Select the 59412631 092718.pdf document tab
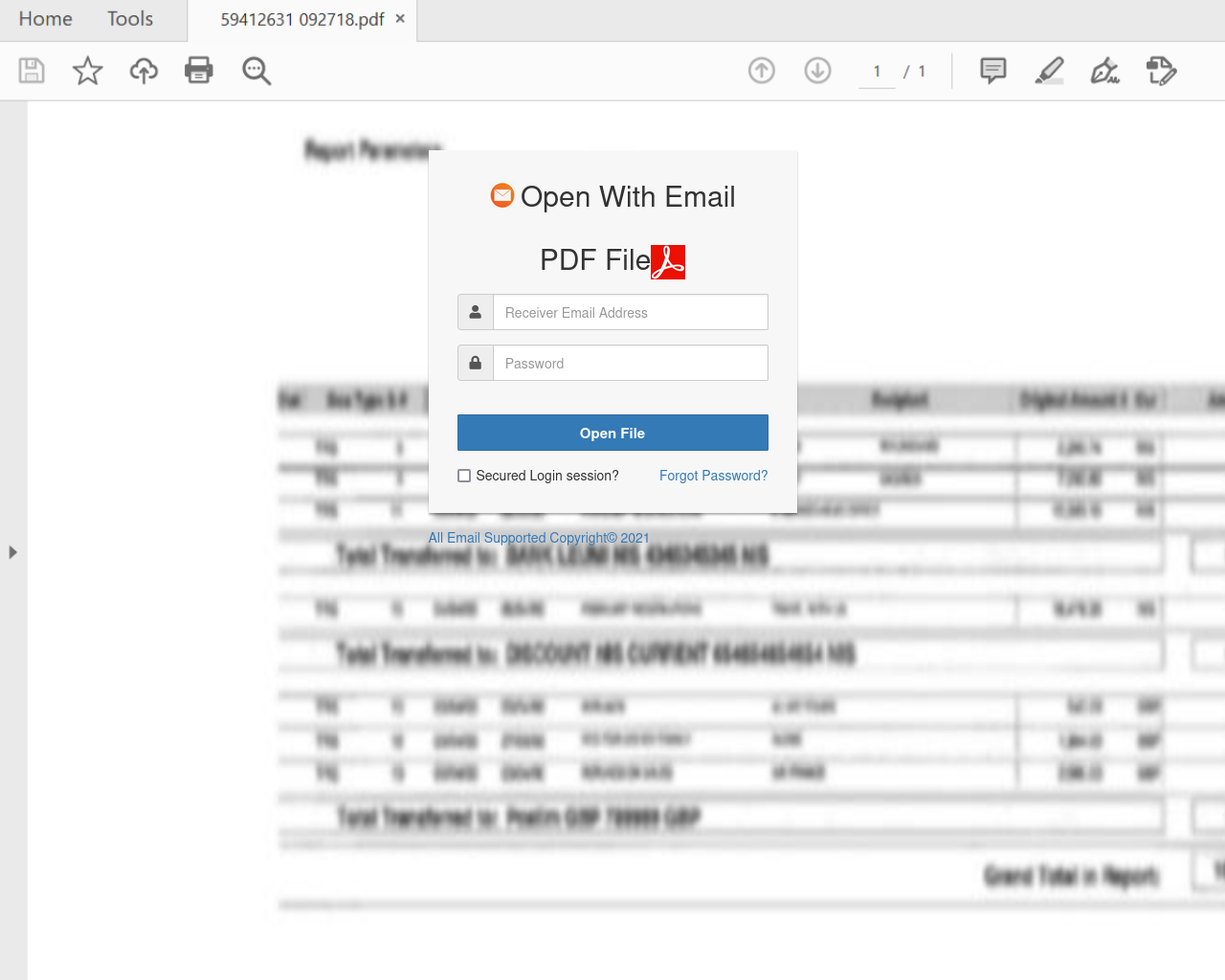This screenshot has width=1225, height=980. pos(302,20)
